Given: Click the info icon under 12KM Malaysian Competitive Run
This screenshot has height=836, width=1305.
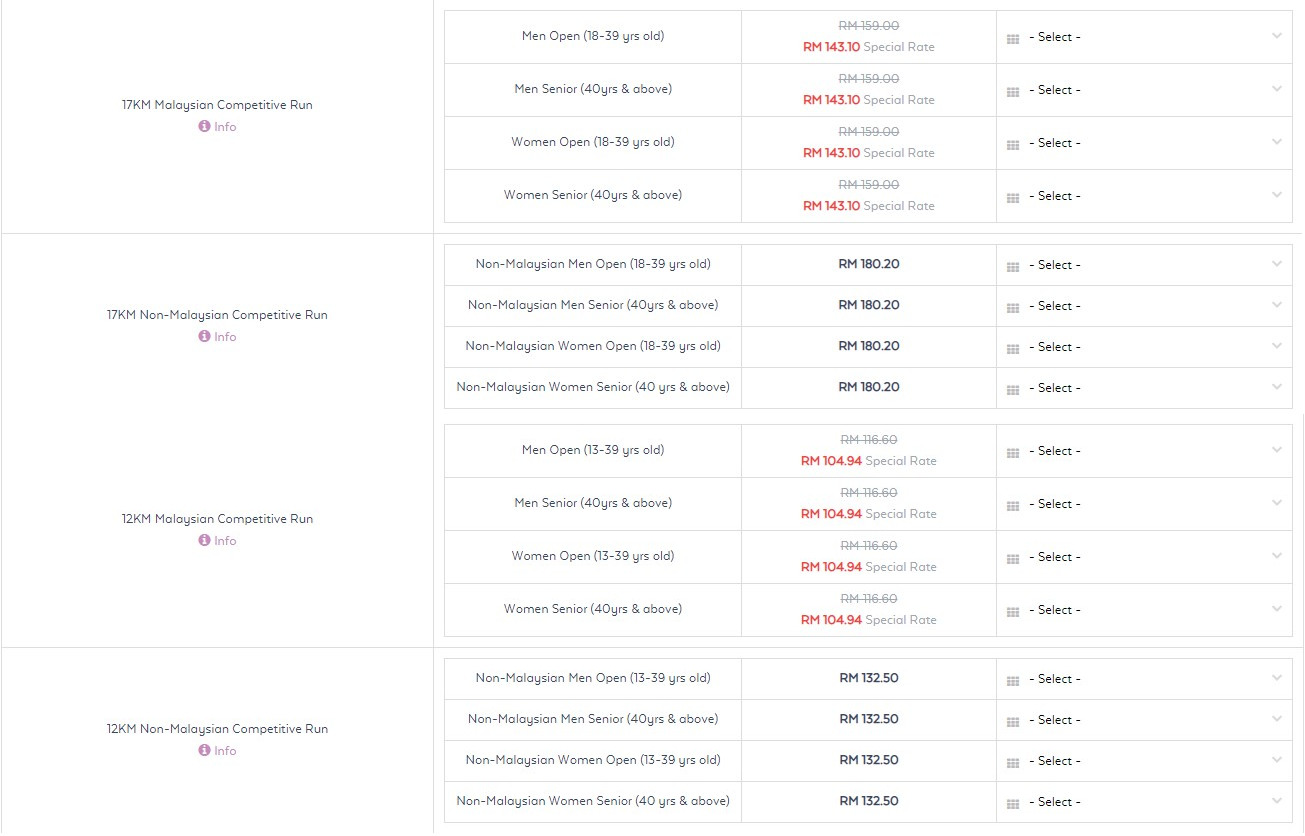Looking at the screenshot, I should (x=204, y=541).
